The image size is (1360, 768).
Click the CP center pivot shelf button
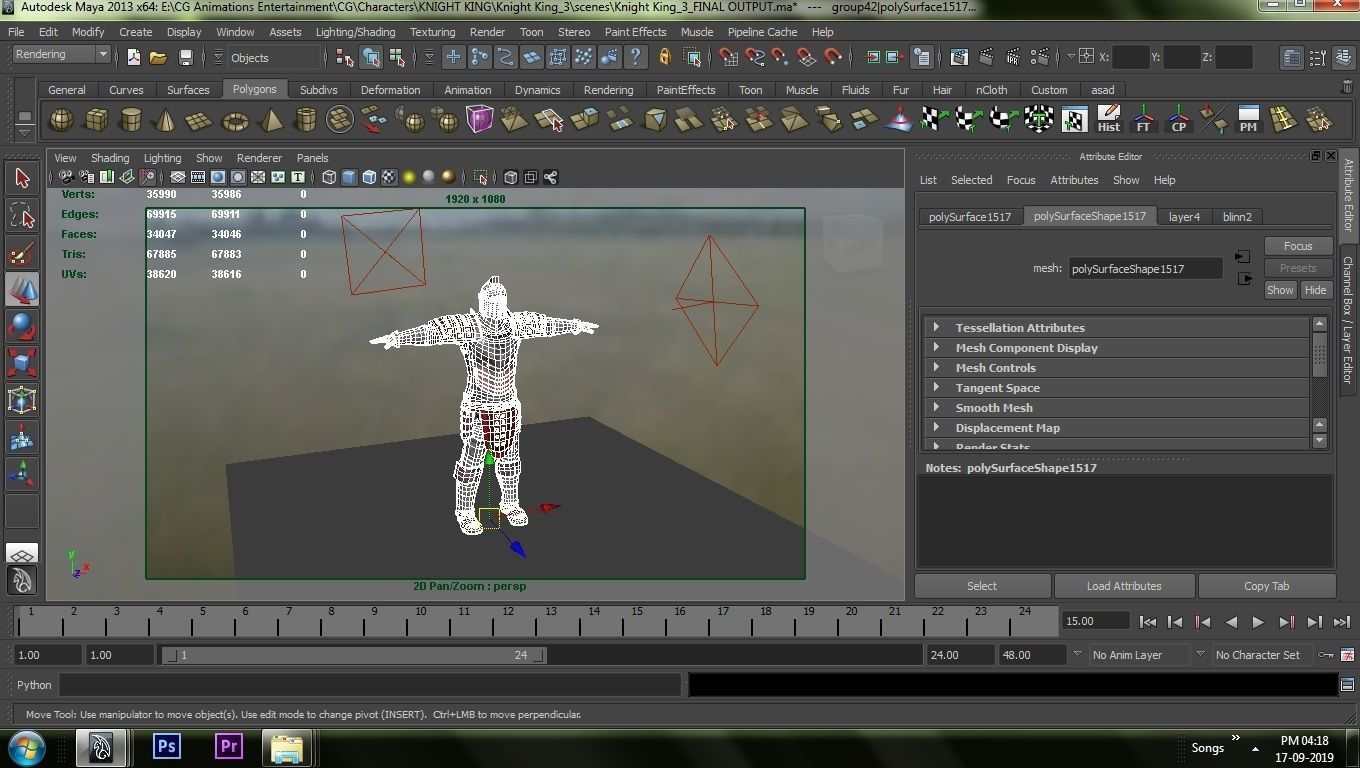1178,120
